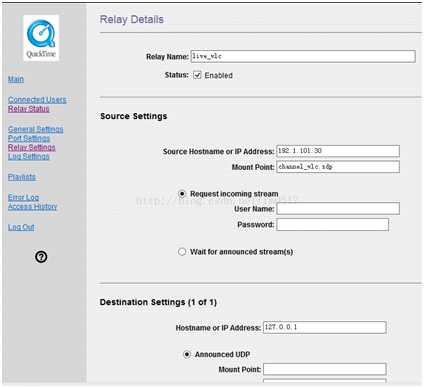The image size is (424, 388).
Task: Go to Connected Users
Action: pos(37,100)
